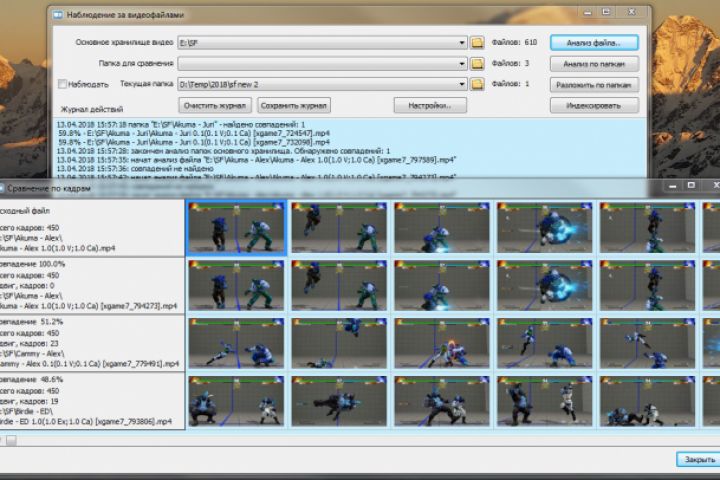Select fifth thumbnail in the 100.0% match row
Image resolution: width=720 pixels, height=480 pixels.
point(647,285)
